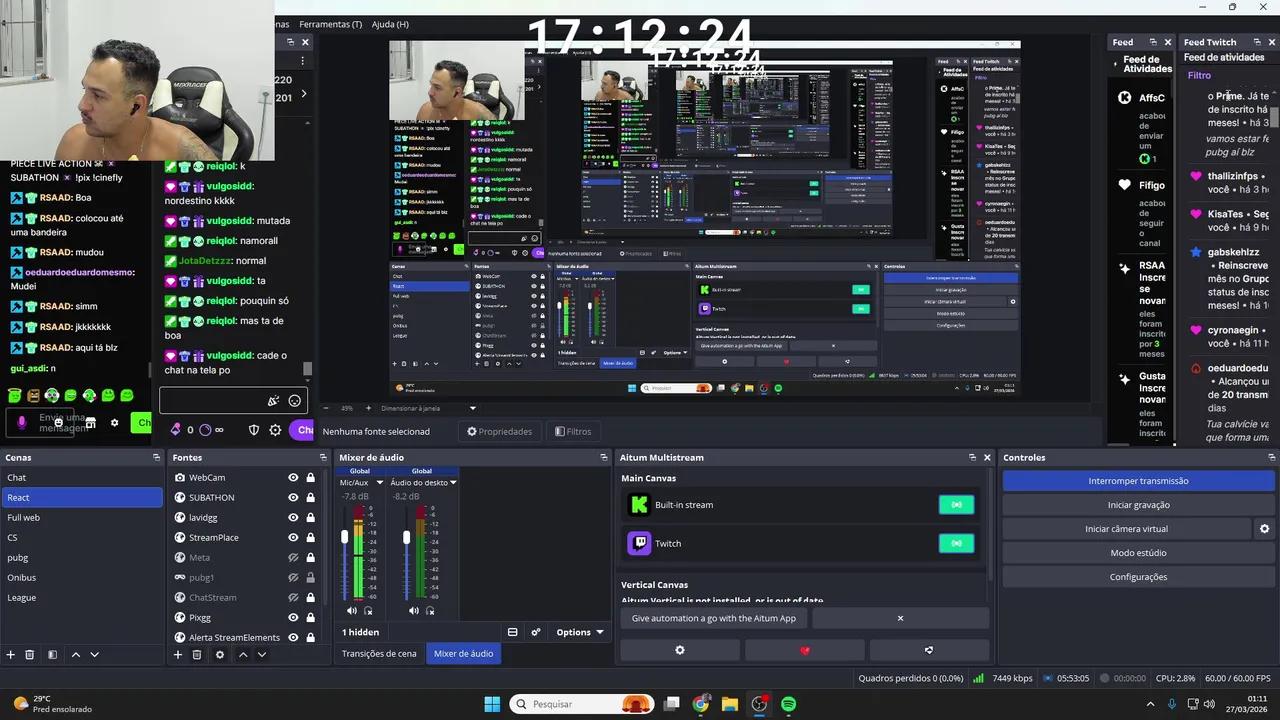
Task: Open emoji picker in Twitch chat input
Action: tap(295, 401)
